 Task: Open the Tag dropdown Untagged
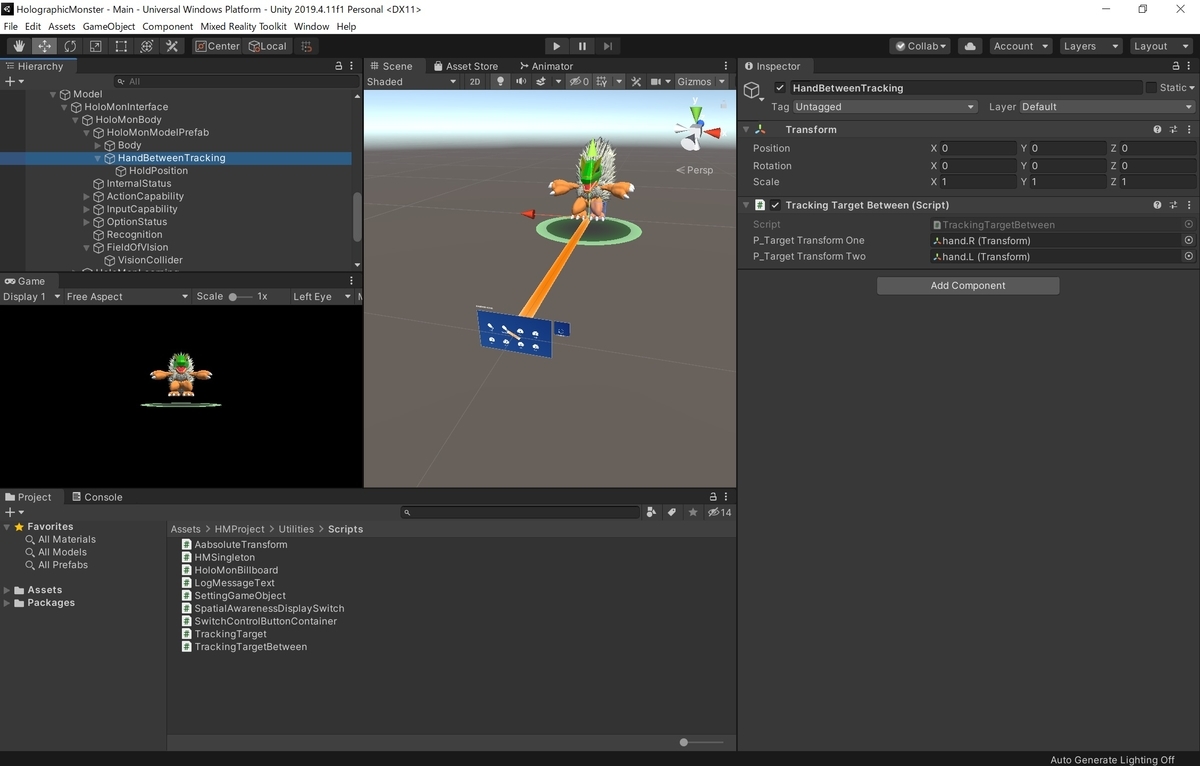pos(885,107)
